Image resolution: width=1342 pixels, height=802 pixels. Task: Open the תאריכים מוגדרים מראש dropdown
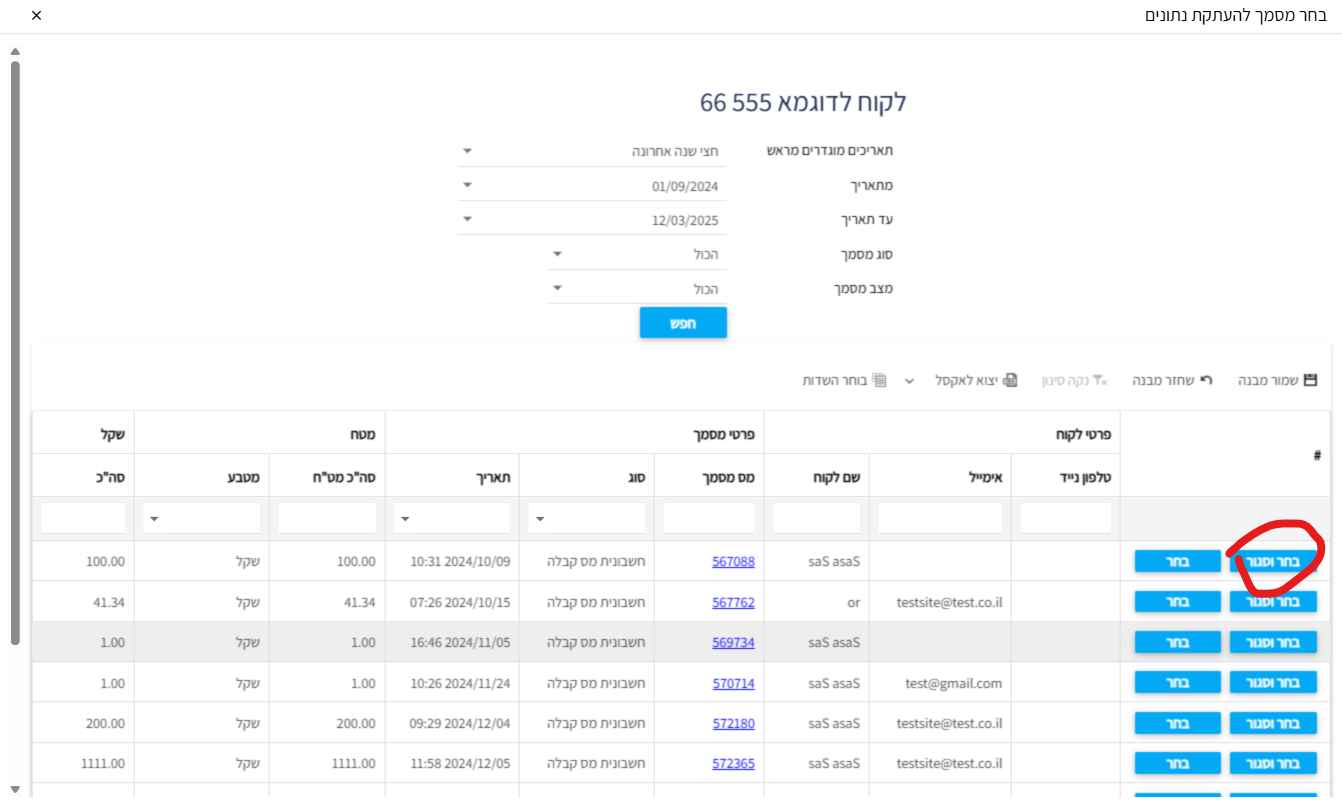467,151
